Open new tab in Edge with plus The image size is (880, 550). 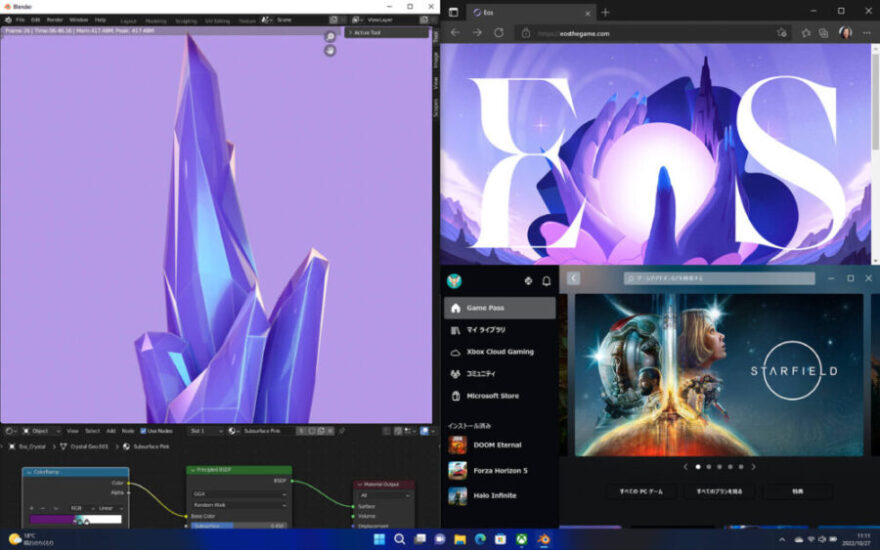click(605, 12)
